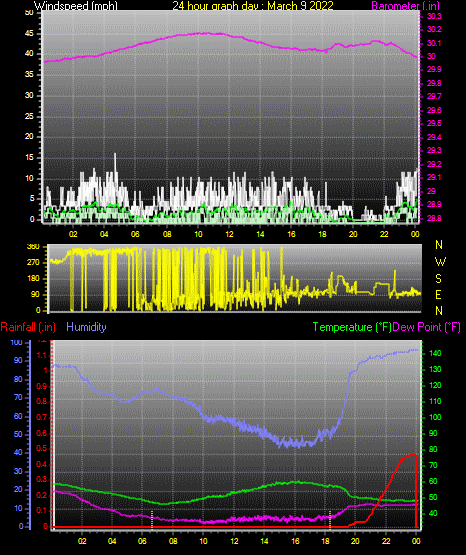Click the magenta "Dew Point (°F)" legend label
Screen dimensions: 466x555
tap(427, 327)
